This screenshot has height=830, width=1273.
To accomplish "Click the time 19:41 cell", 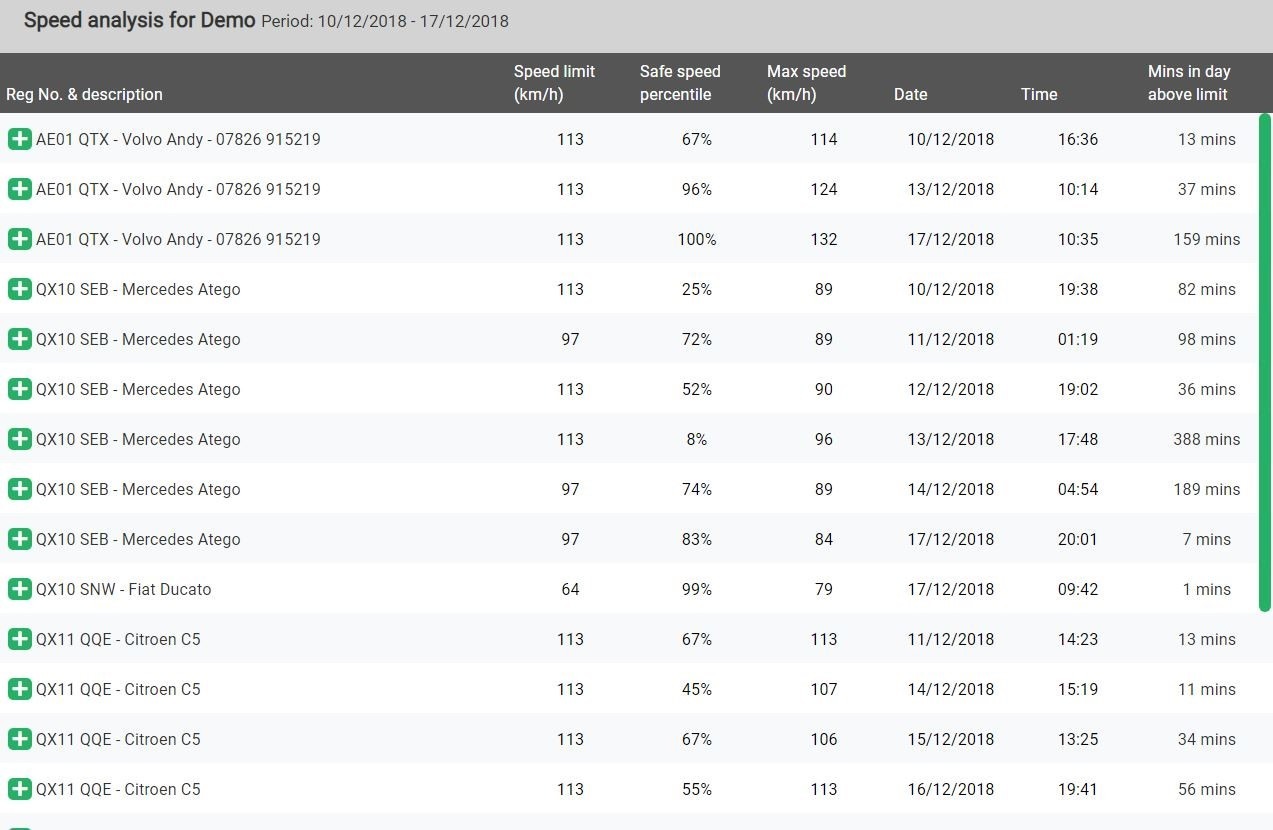I will coord(1078,789).
